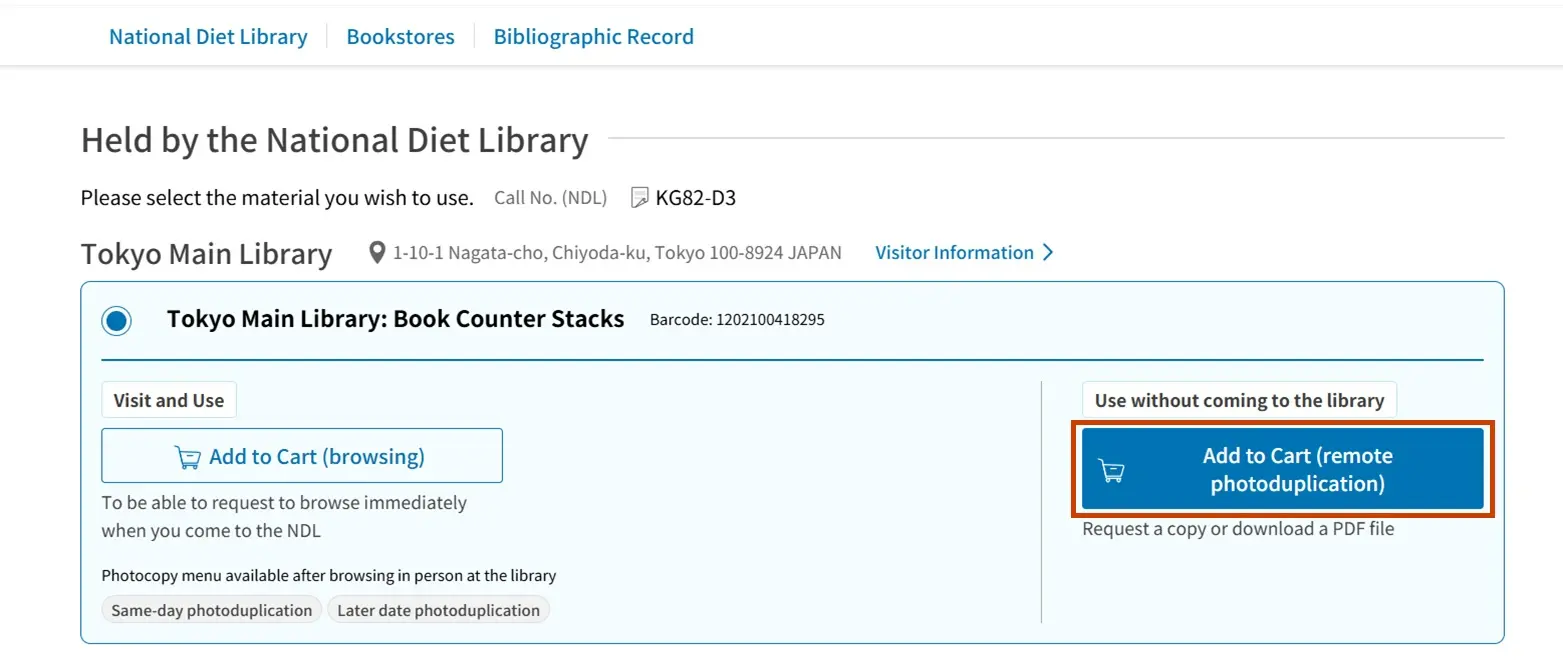
Task: Open the Visitor Information link
Action: [954, 253]
